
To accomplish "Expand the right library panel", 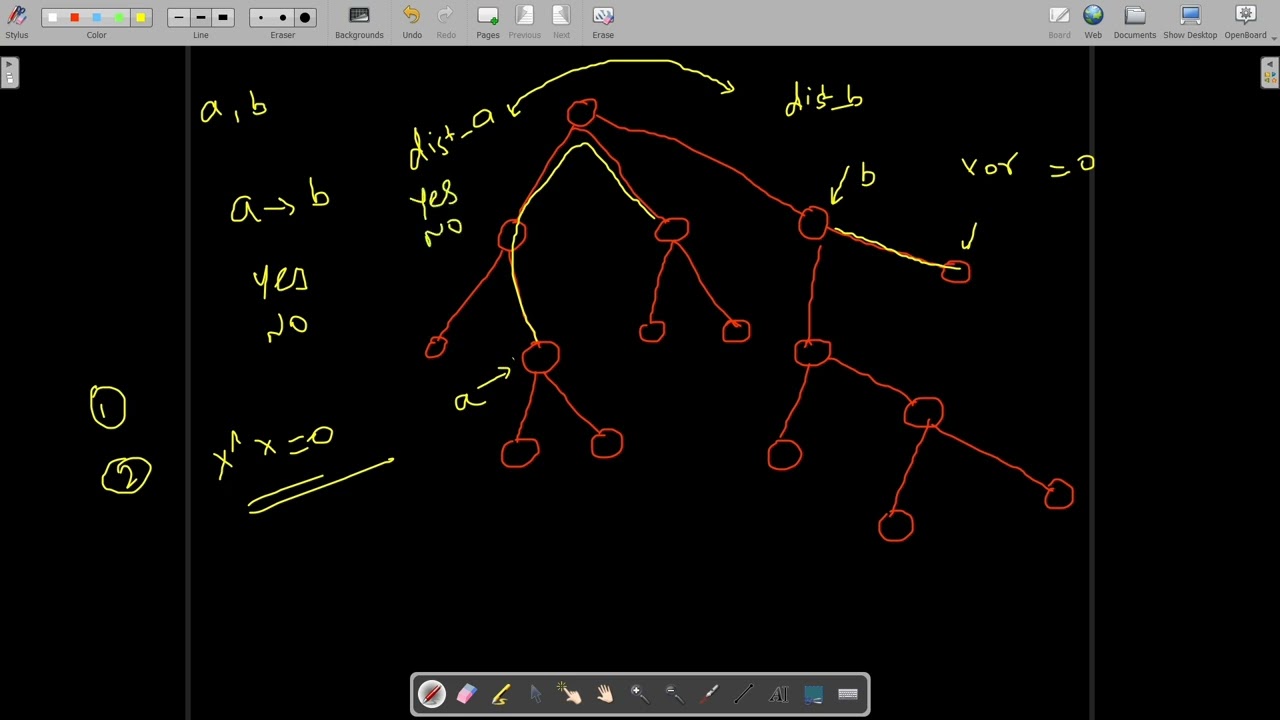I will 1270,73.
